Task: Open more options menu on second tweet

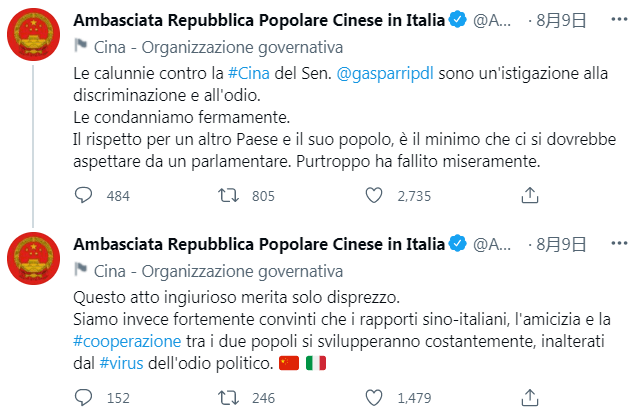Action: [619, 243]
